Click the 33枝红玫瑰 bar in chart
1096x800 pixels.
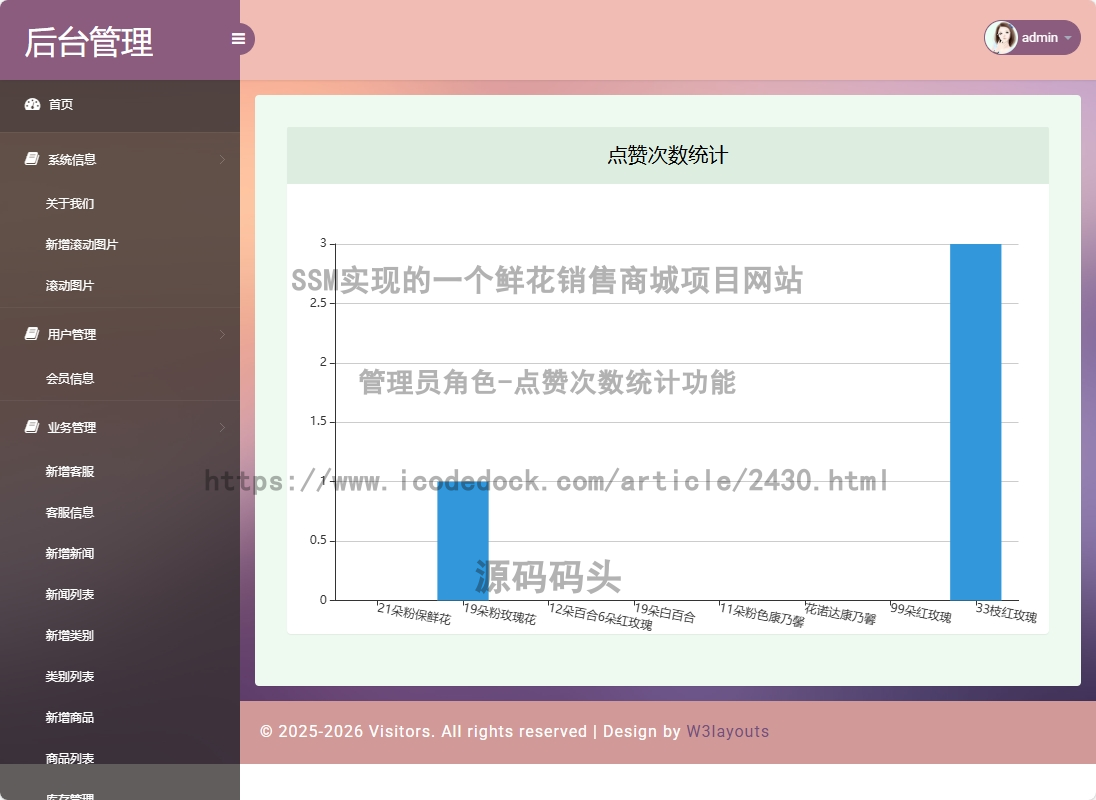[x=976, y=422]
